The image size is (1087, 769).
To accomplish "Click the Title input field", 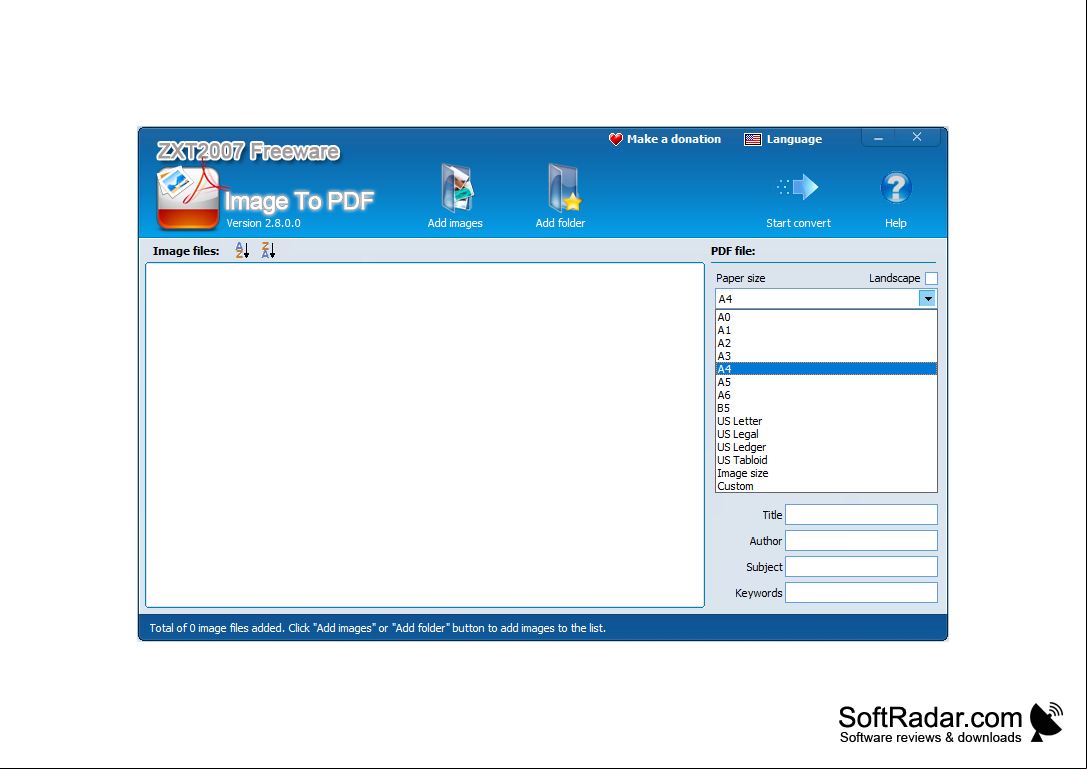I will coord(861,515).
